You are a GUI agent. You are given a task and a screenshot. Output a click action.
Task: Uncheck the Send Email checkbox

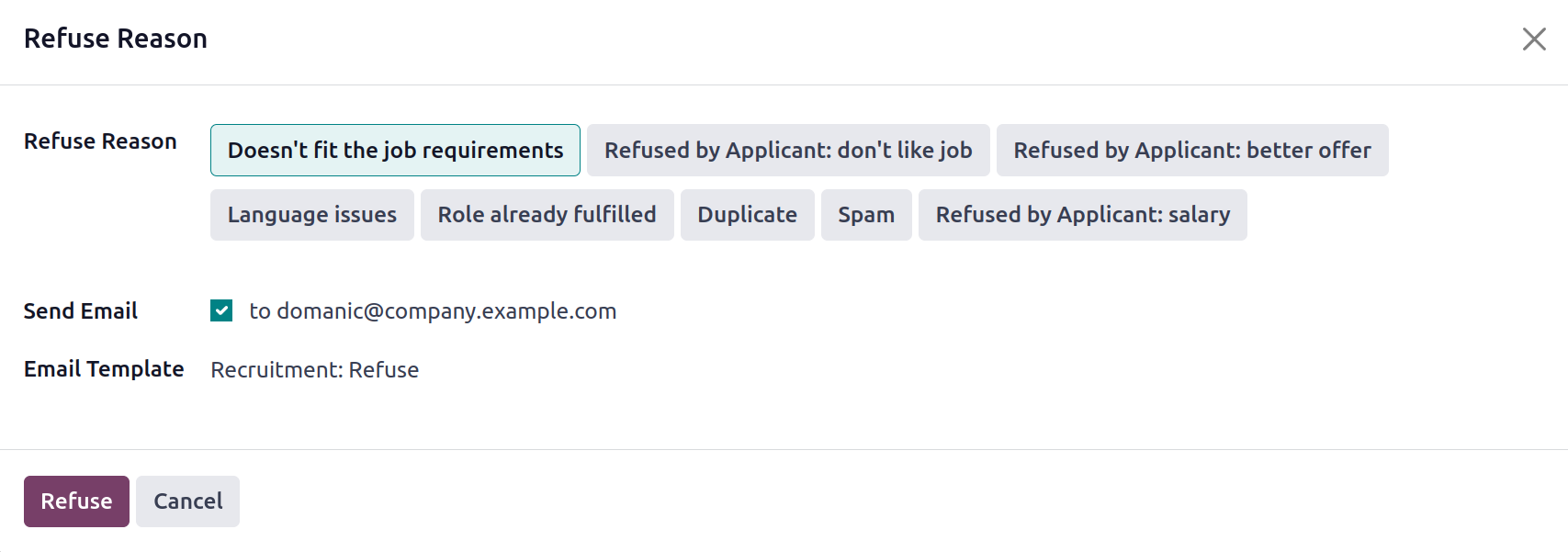coord(221,310)
